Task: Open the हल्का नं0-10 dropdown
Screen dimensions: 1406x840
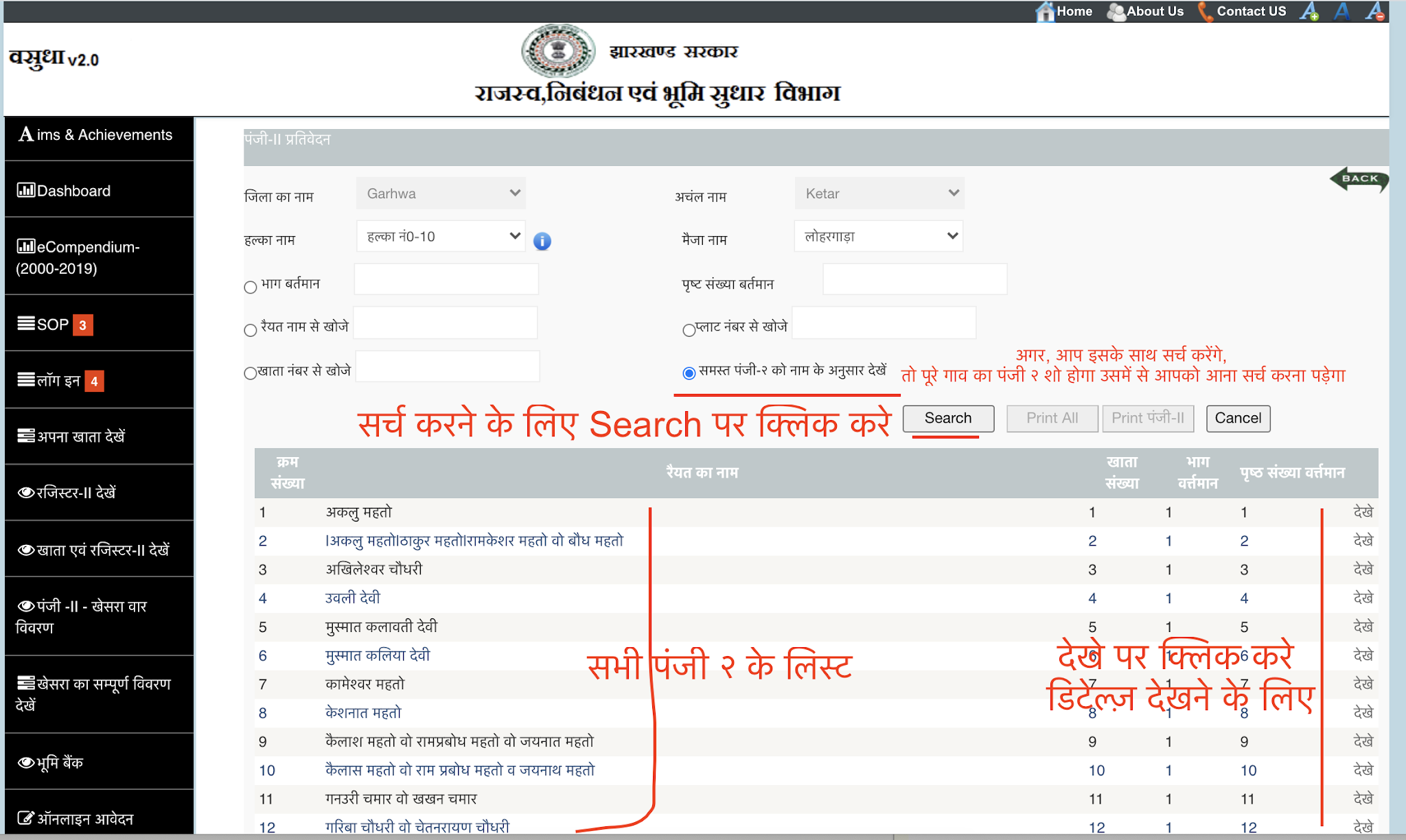Action: click(x=441, y=236)
